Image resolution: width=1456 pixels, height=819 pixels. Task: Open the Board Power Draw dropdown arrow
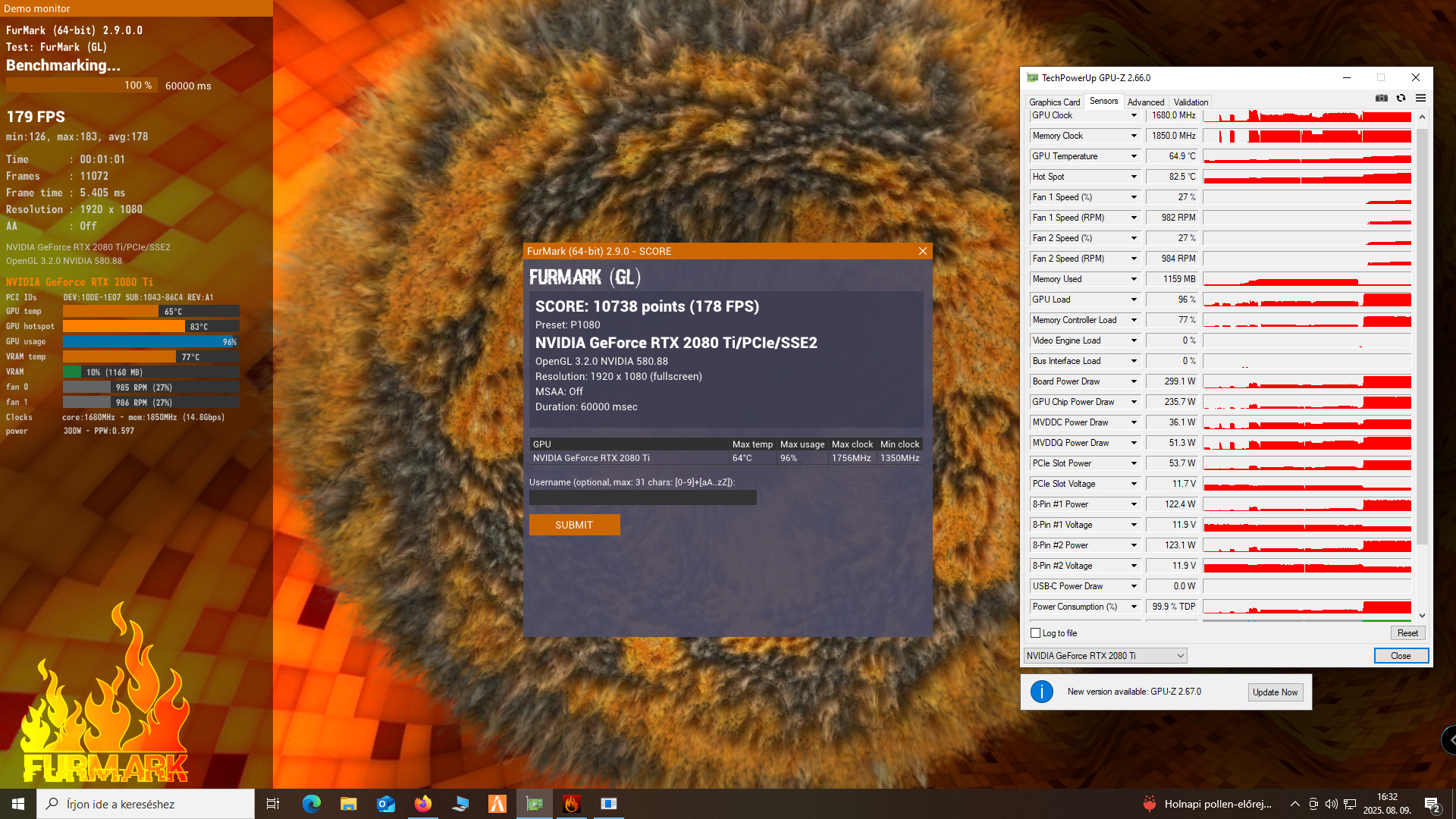(1134, 381)
